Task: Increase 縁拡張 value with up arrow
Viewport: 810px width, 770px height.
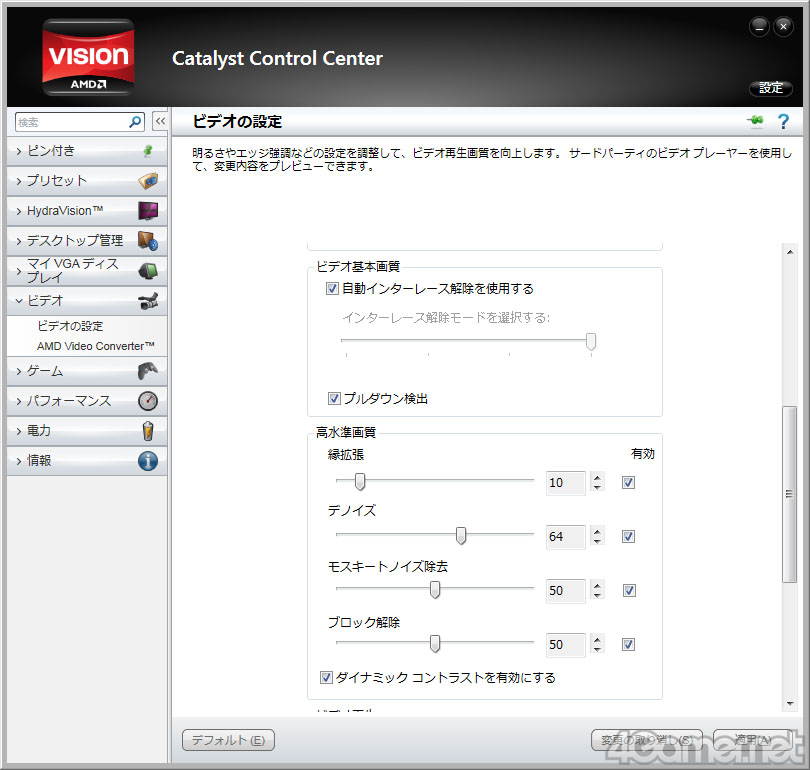Action: point(598,478)
